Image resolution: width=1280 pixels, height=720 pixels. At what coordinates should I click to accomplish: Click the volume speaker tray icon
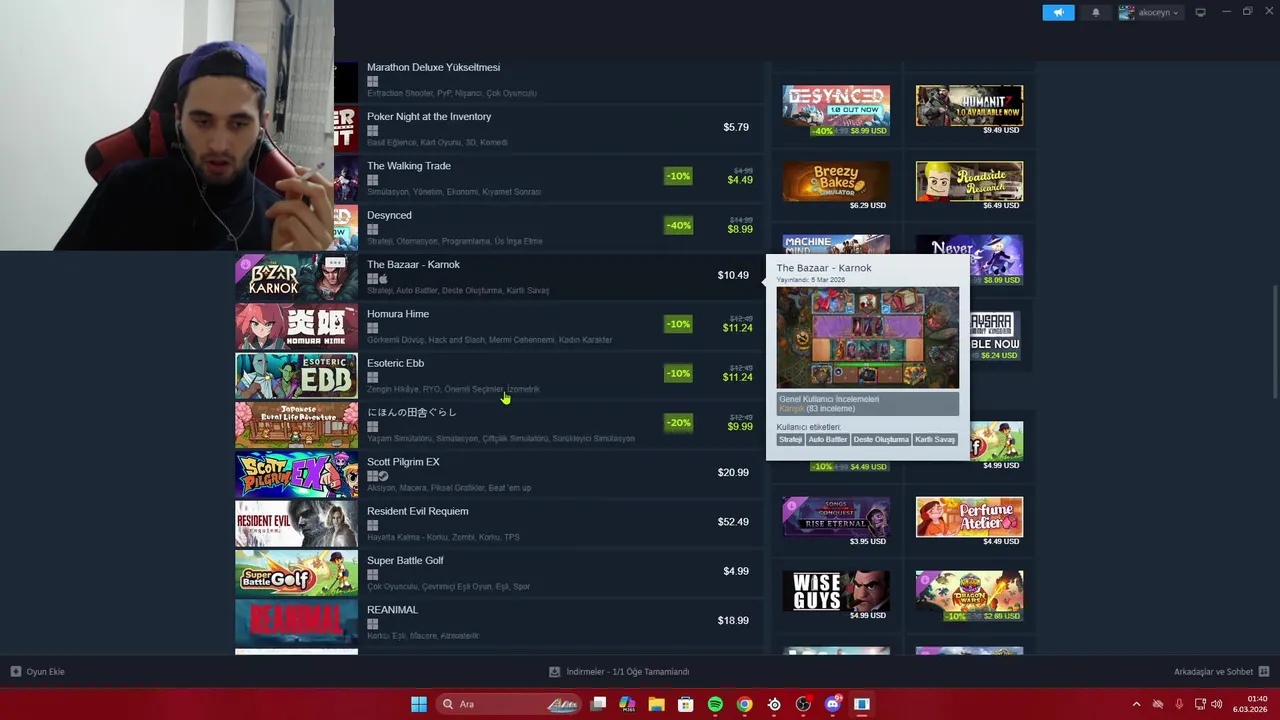point(1217,704)
